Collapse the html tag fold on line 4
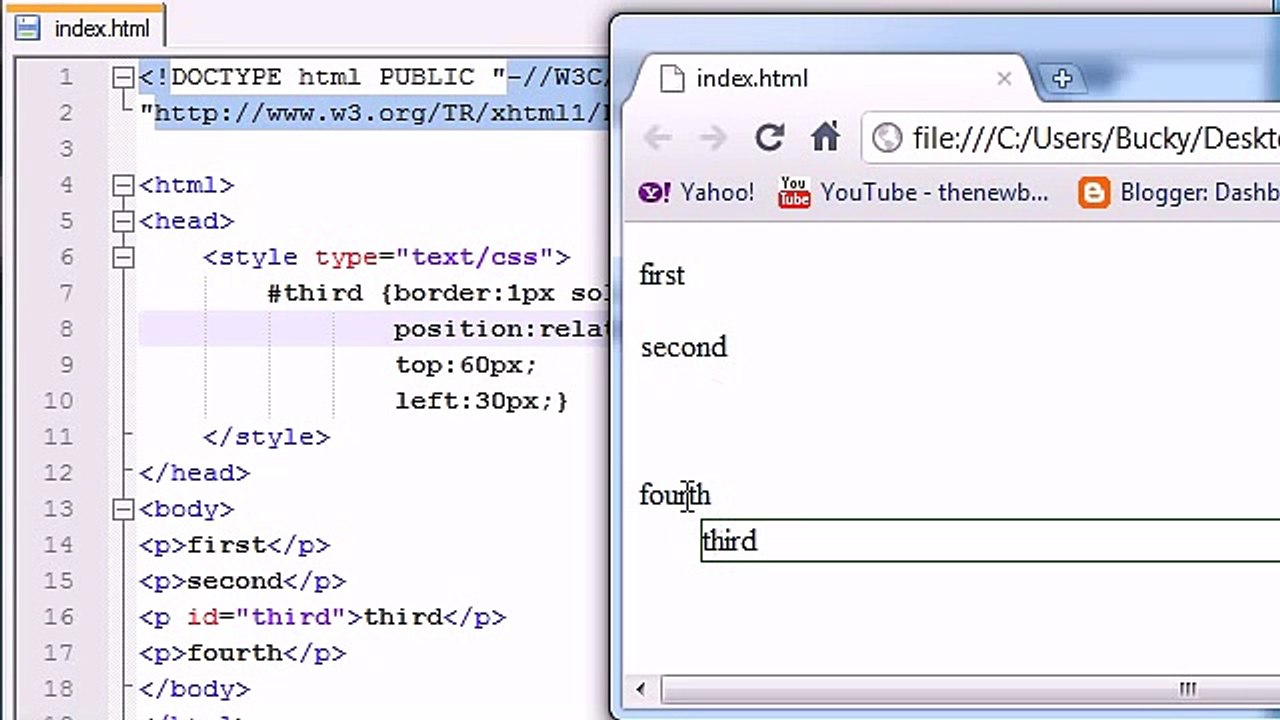1280x720 pixels. [123, 185]
